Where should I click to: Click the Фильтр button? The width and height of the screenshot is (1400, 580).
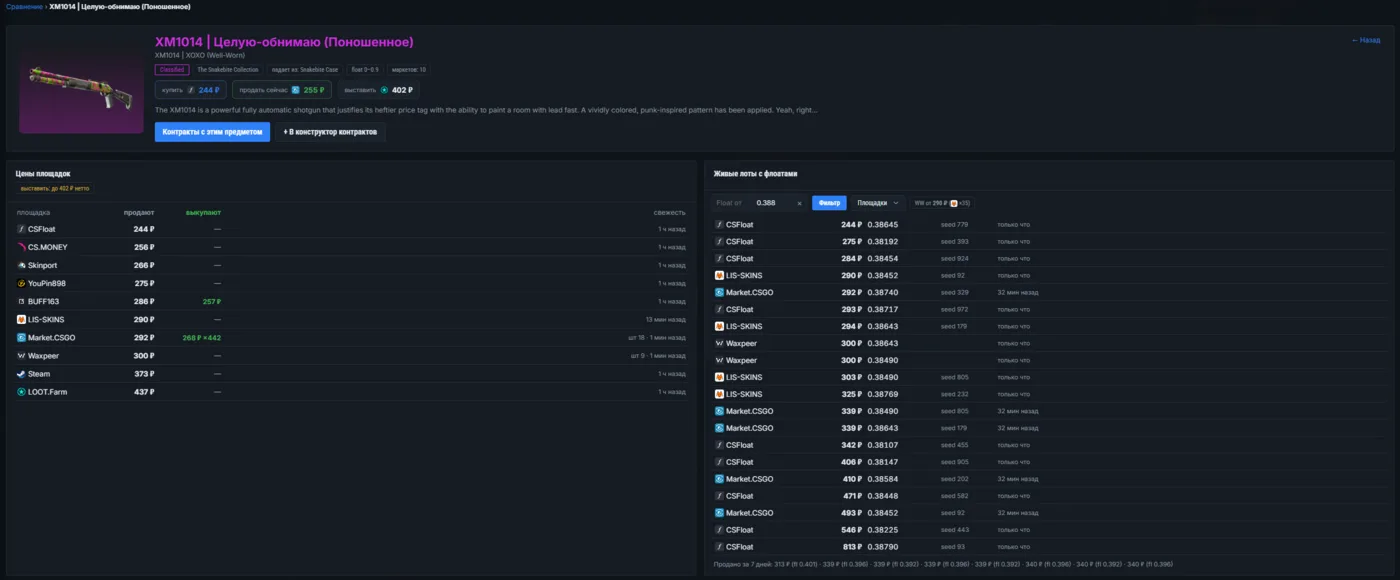[x=829, y=203]
